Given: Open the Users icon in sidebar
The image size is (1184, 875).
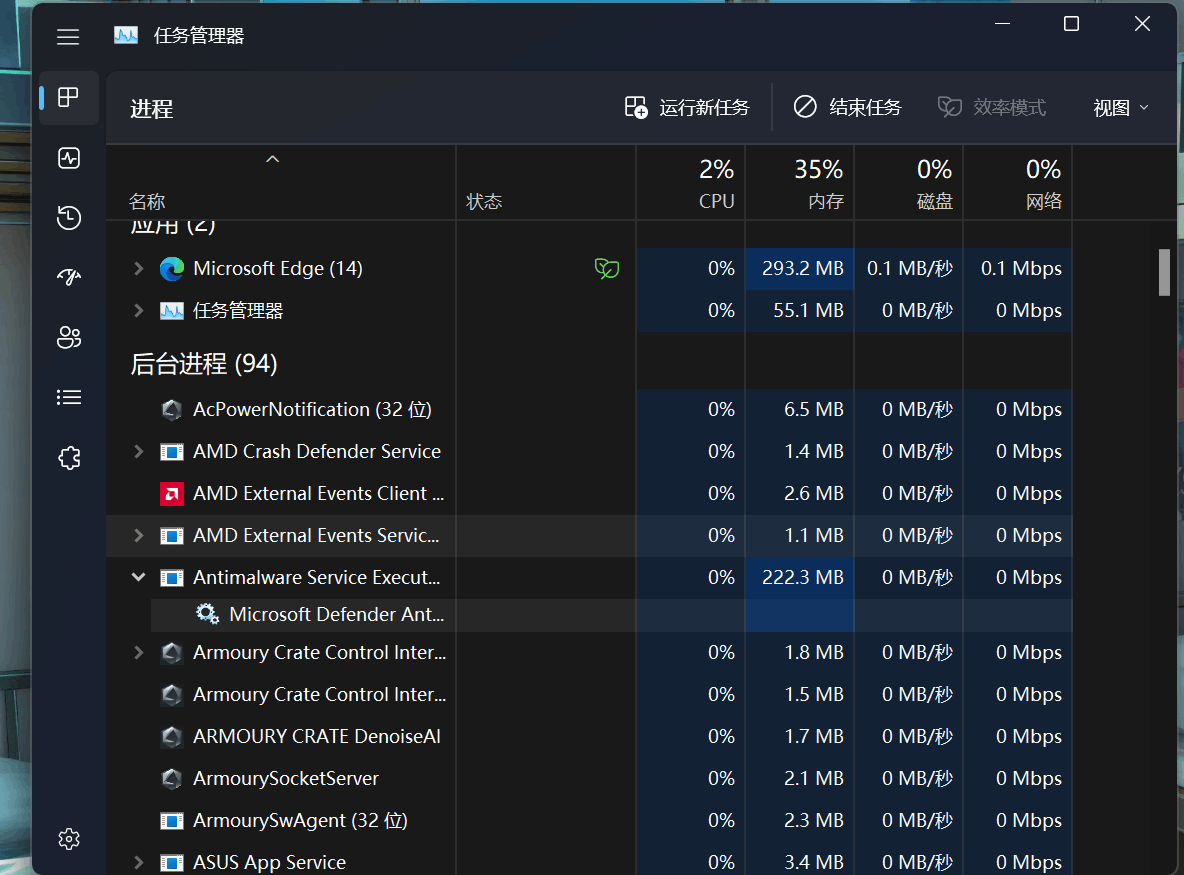Looking at the screenshot, I should click(x=69, y=337).
